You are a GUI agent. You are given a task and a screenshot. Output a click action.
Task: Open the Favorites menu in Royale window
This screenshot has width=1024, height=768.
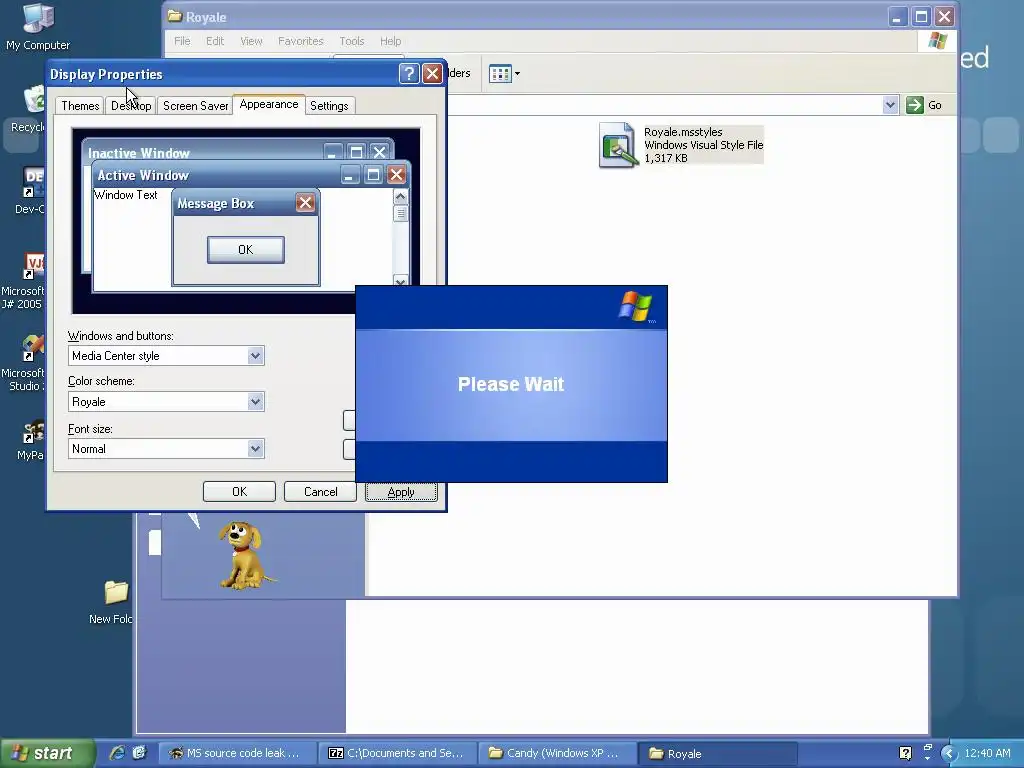(x=300, y=41)
